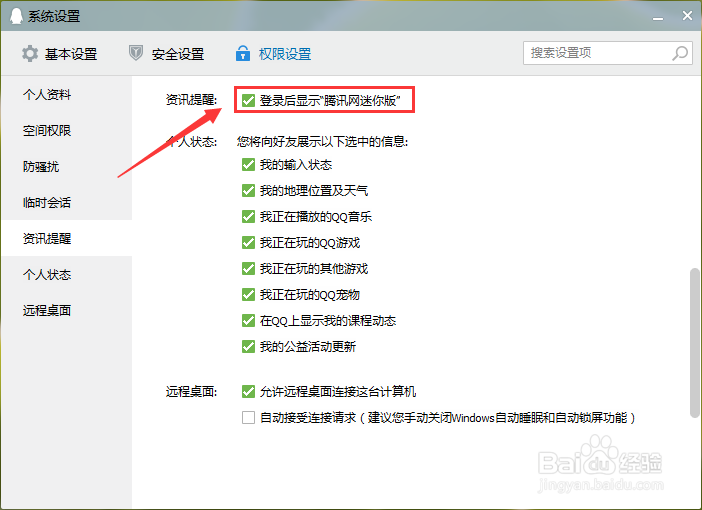The height and width of the screenshot is (510, 702).
Task: Click the blue lock icon for 权限设置
Action: click(x=243, y=53)
